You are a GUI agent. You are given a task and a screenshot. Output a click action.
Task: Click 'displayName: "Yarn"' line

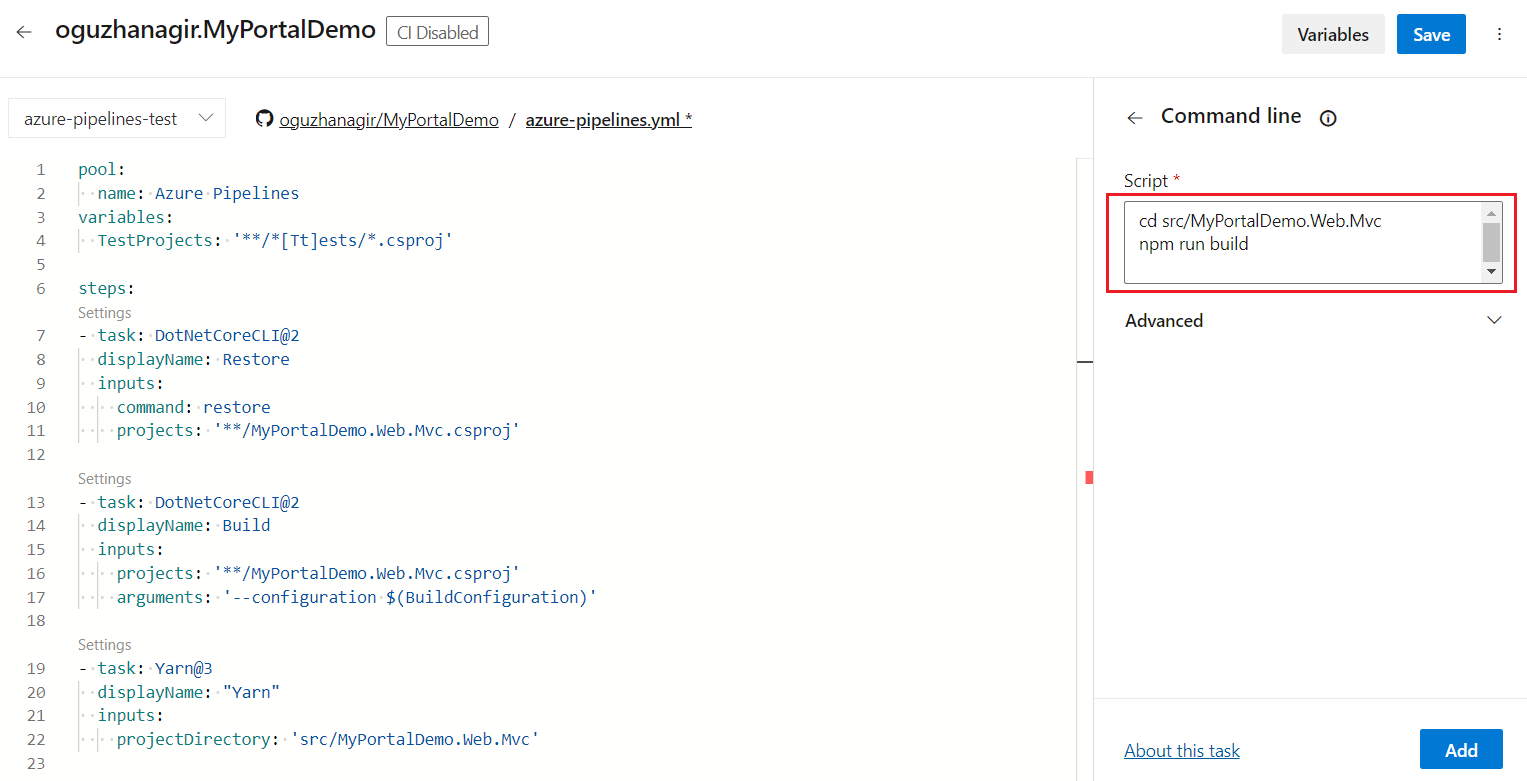[189, 692]
